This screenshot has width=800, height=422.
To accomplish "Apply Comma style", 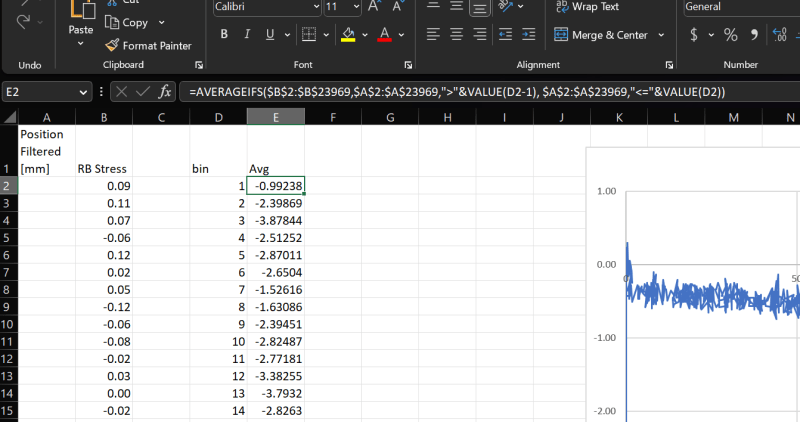I will (754, 35).
